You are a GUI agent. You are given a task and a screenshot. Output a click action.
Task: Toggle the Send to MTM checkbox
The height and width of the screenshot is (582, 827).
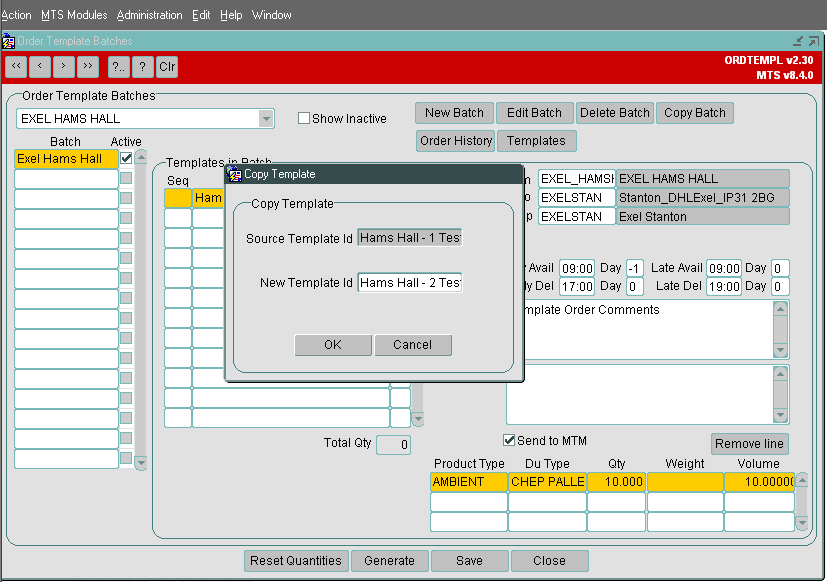click(509, 440)
